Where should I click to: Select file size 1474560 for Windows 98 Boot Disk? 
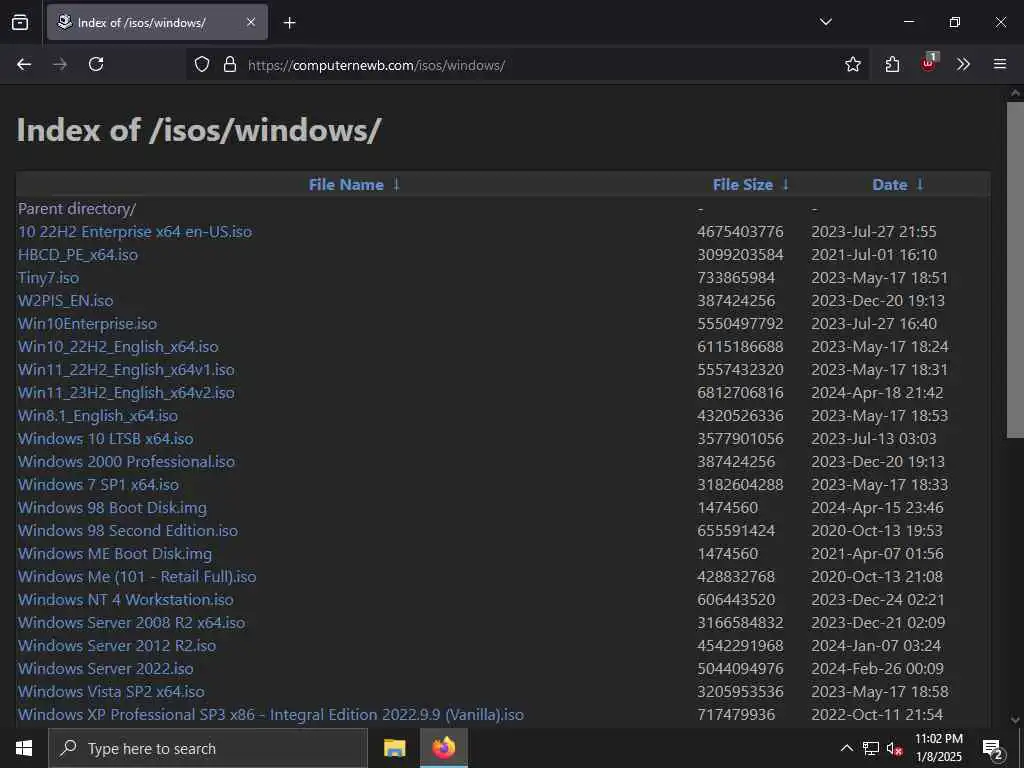tap(728, 507)
